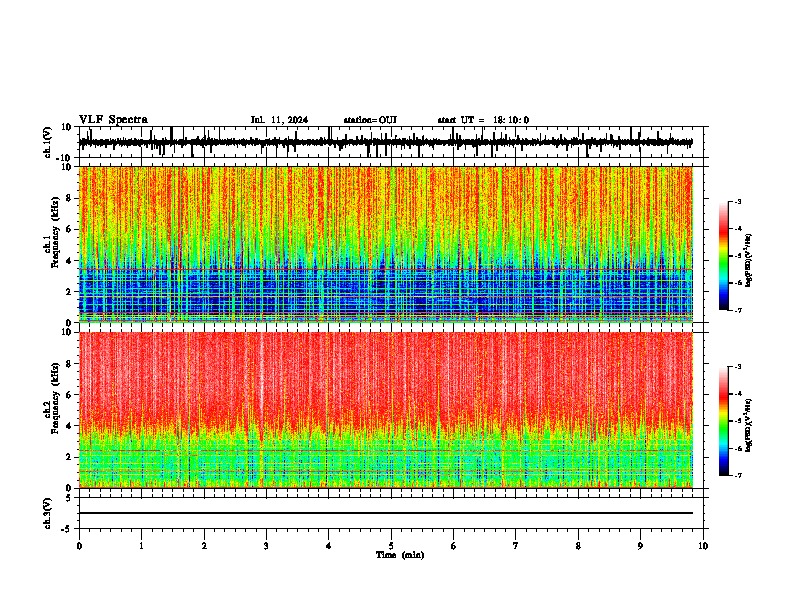
Task: Click the "4" kHz tick of ch.2 spectrogram
Action: click(70, 426)
